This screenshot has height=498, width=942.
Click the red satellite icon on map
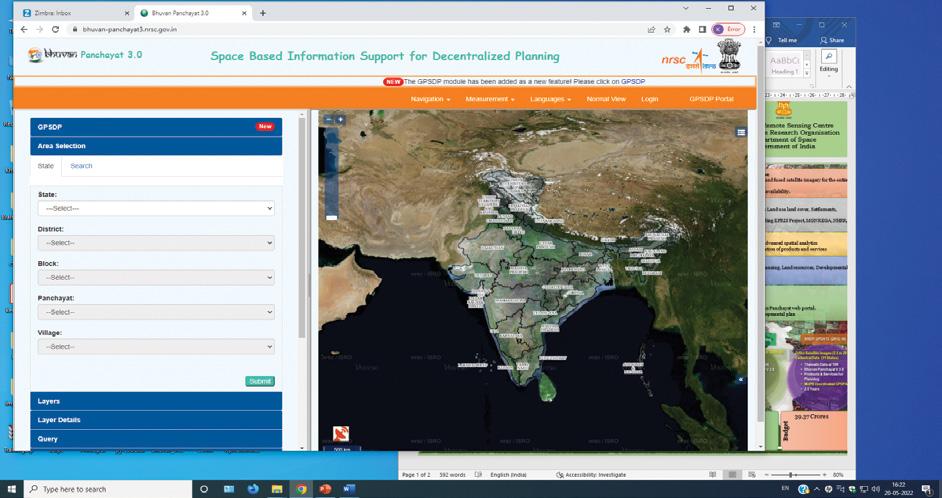(x=341, y=433)
